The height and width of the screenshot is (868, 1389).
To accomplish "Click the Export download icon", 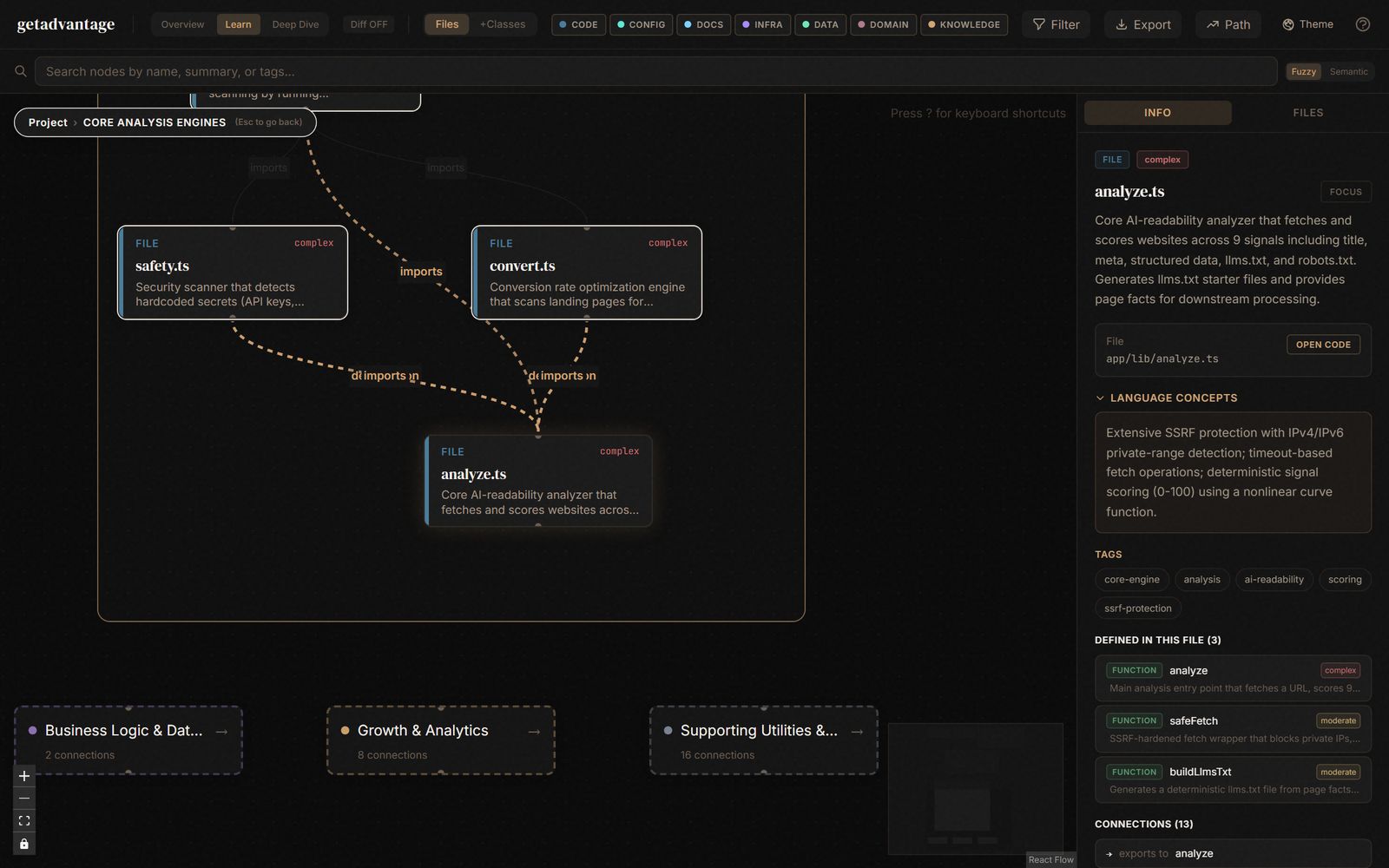I will pos(1122,24).
